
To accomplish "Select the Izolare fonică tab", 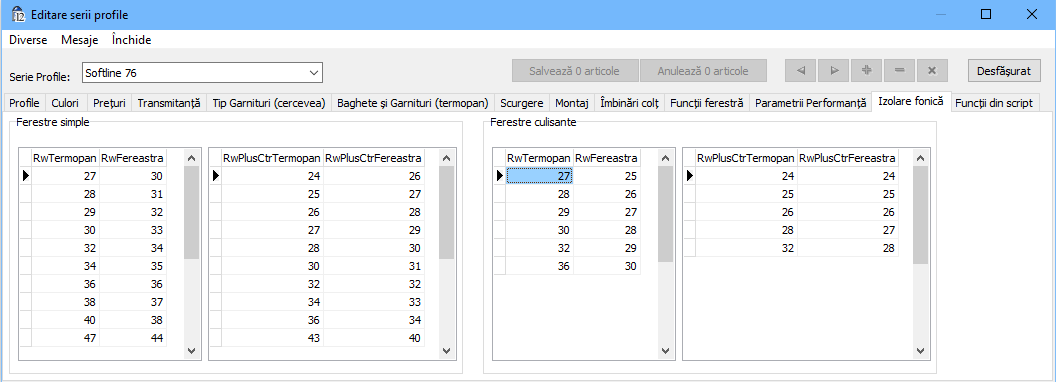I will click(x=911, y=102).
